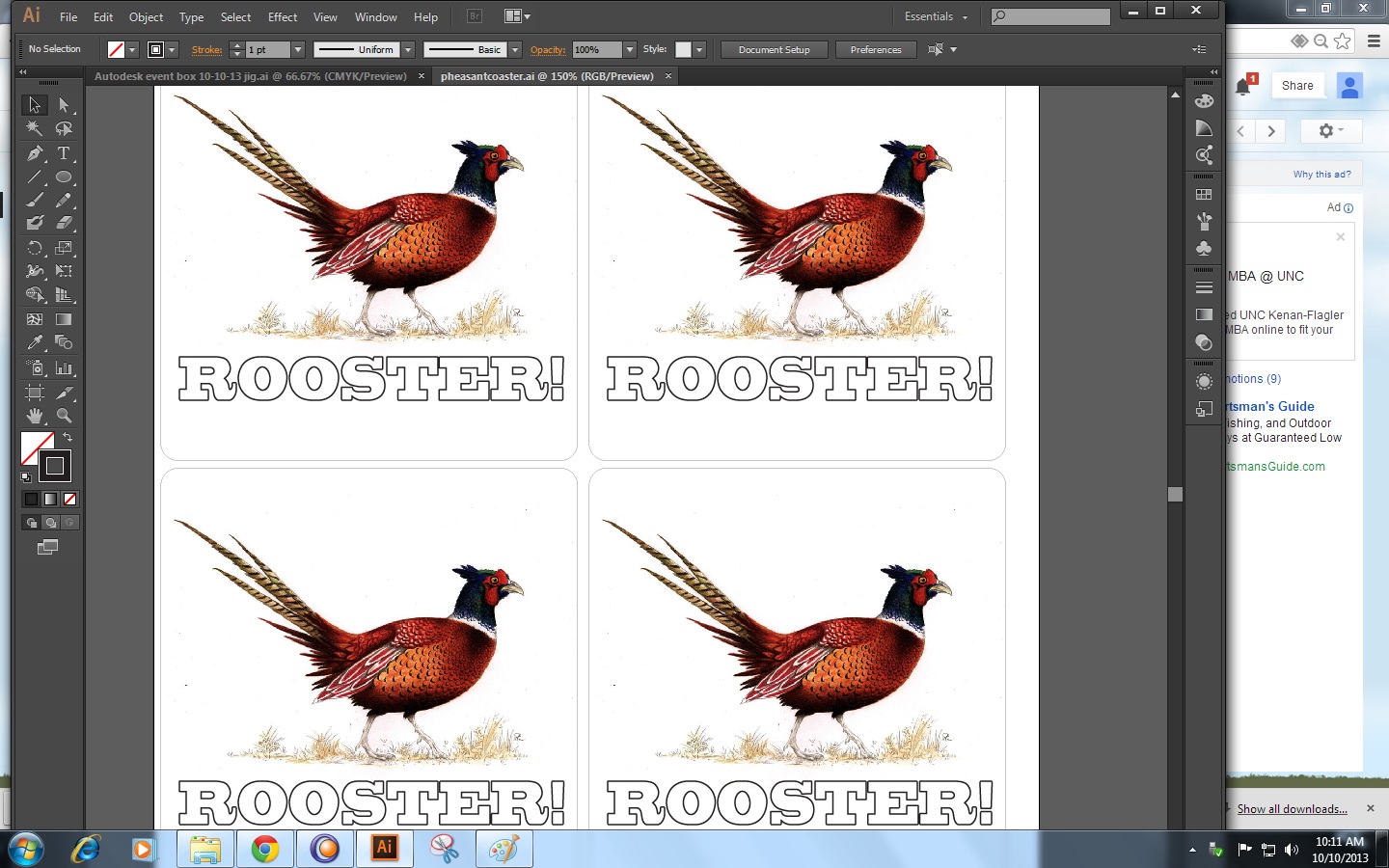Set paint mode to Gradient
This screenshot has width=1389, height=868.
point(50,499)
